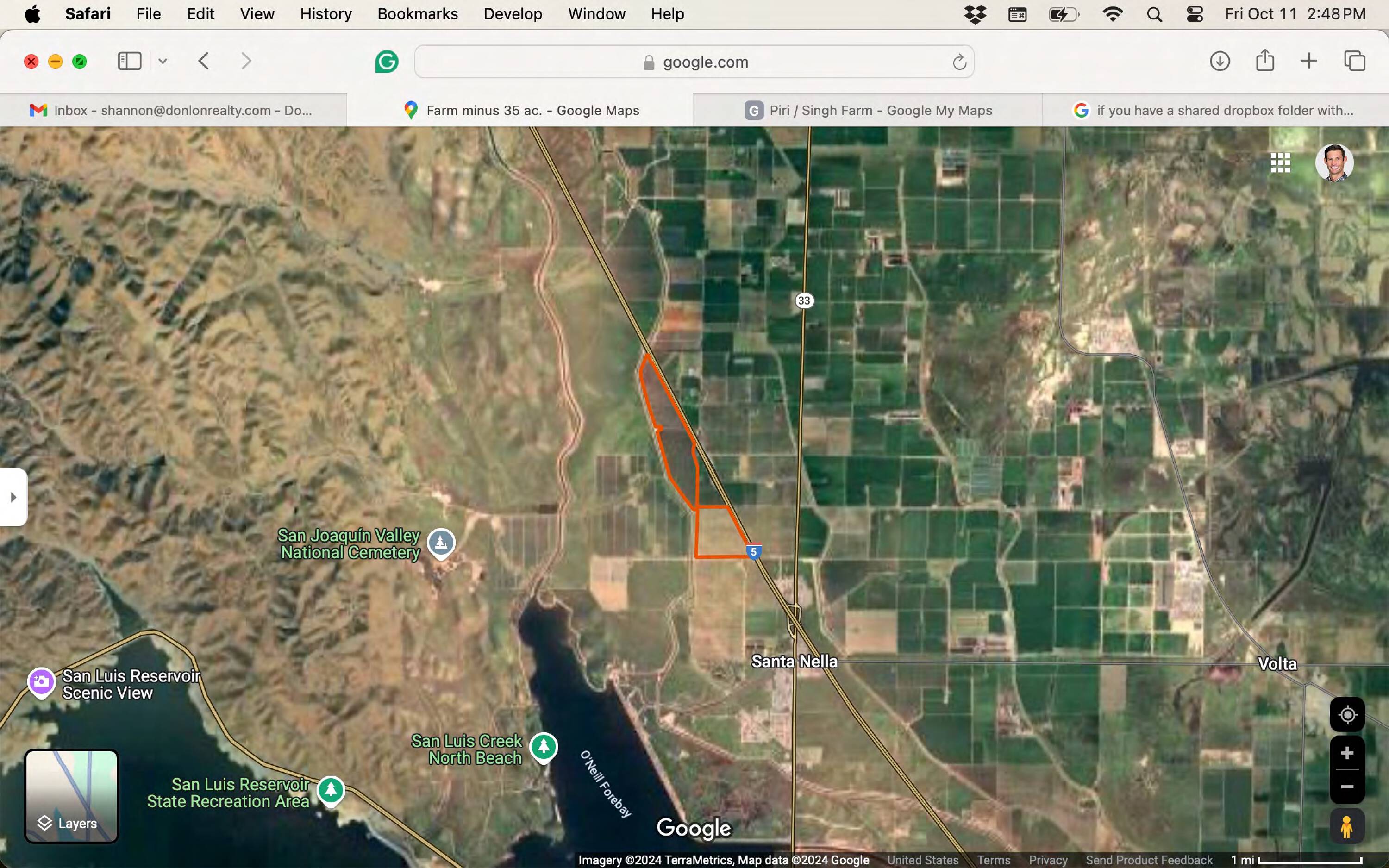Click the locate my position button

pos(1346,715)
